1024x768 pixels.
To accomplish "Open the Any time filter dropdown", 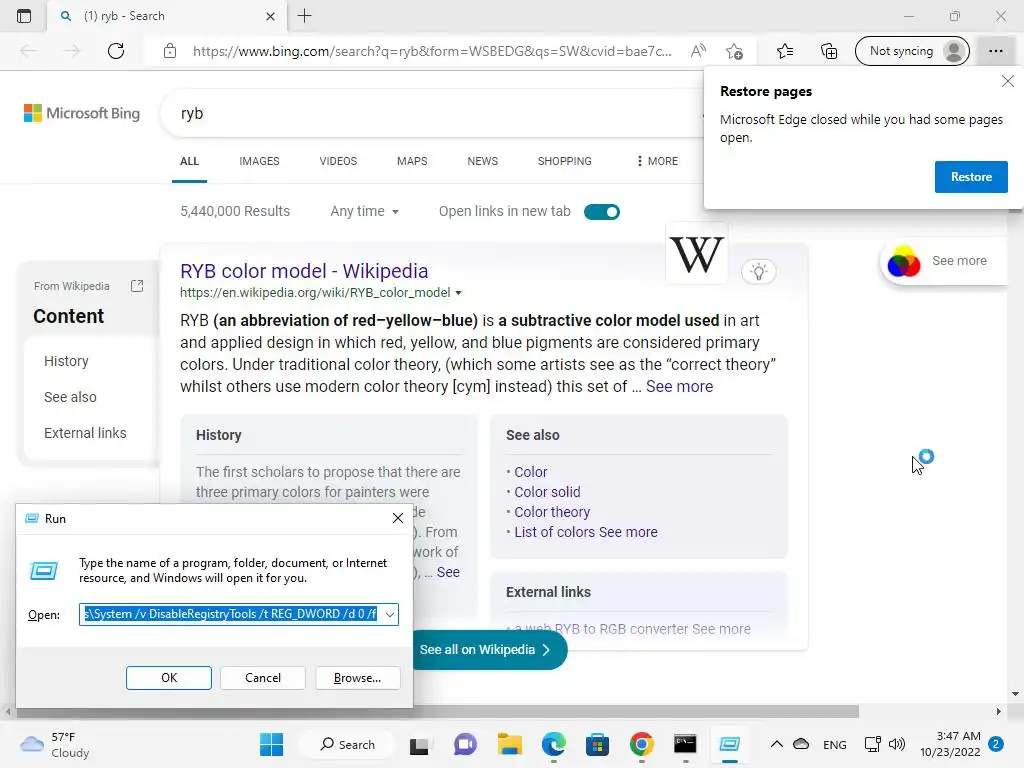I will [x=364, y=212].
